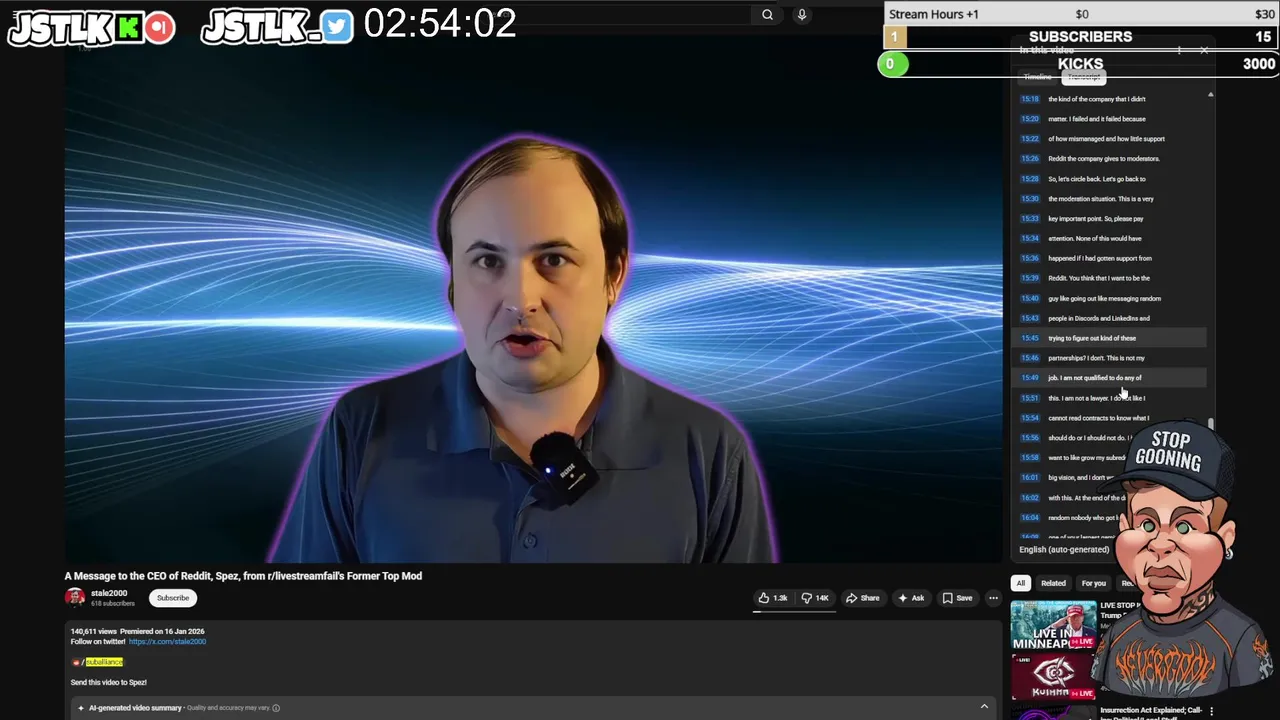
Task: Open English (auto-generated) language selector
Action: pos(1064,550)
